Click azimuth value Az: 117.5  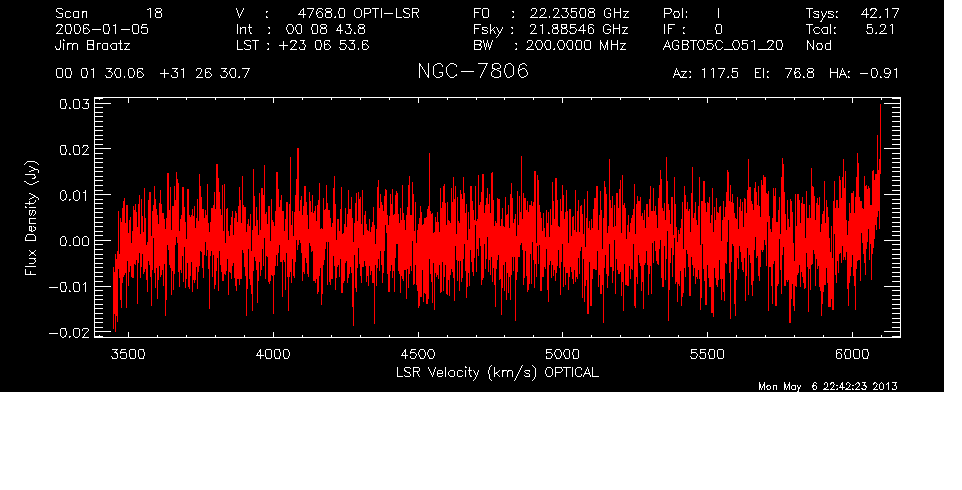(706, 74)
